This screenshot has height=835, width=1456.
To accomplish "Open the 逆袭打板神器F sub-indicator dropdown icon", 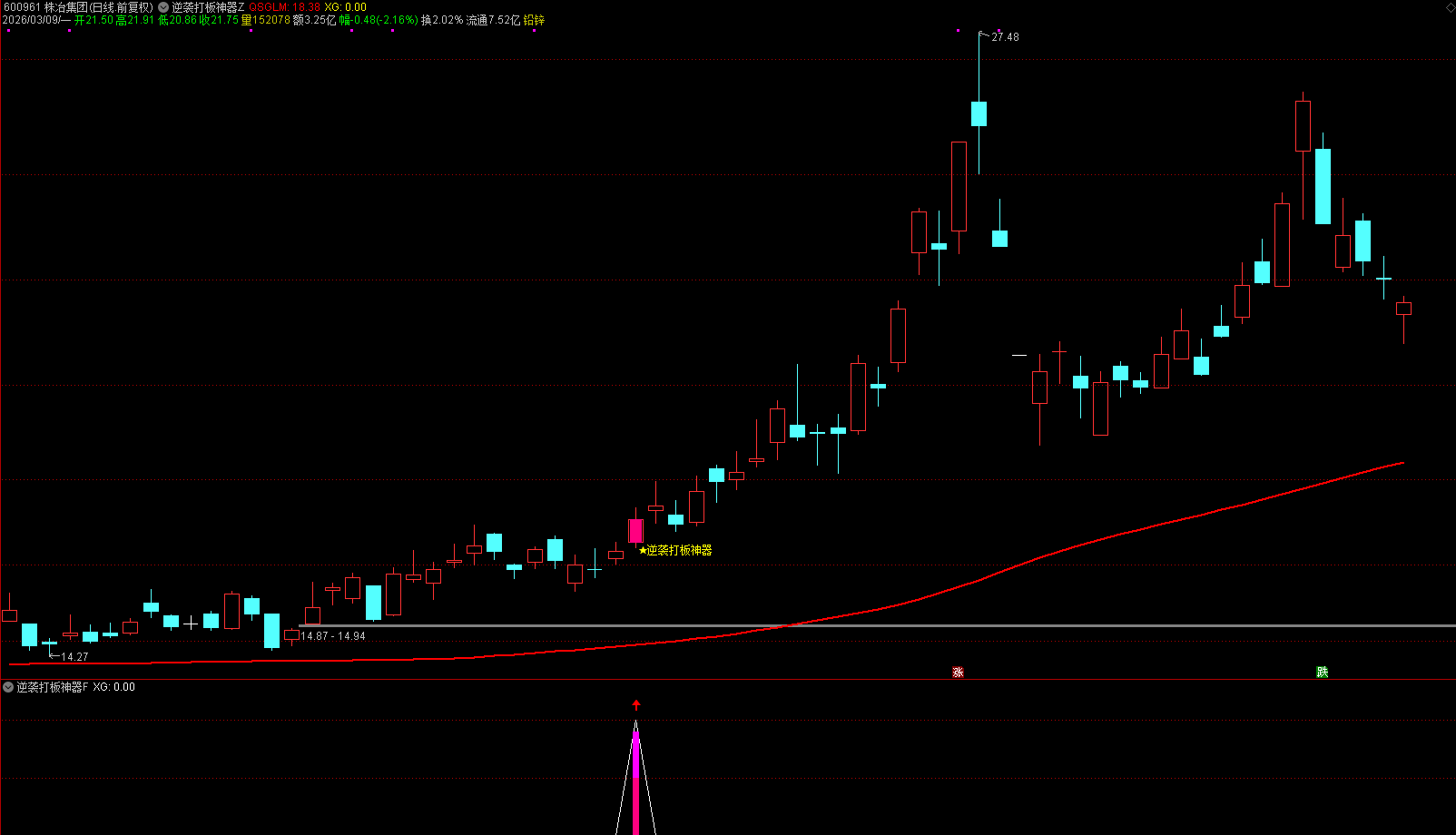I will [8, 687].
